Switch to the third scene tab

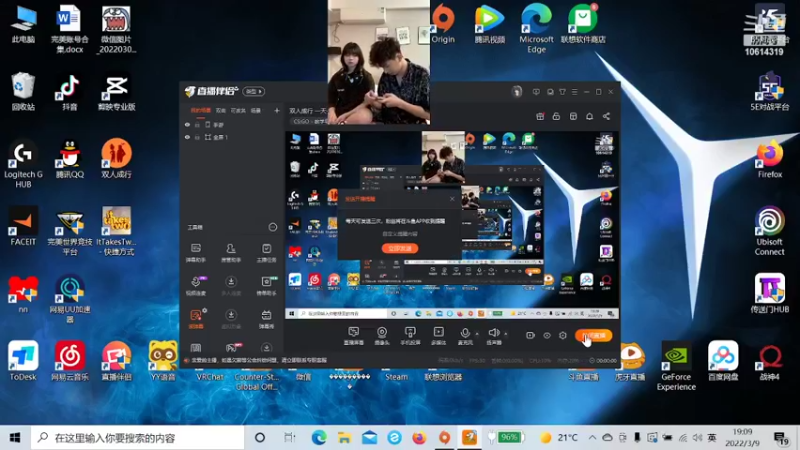pos(238,110)
